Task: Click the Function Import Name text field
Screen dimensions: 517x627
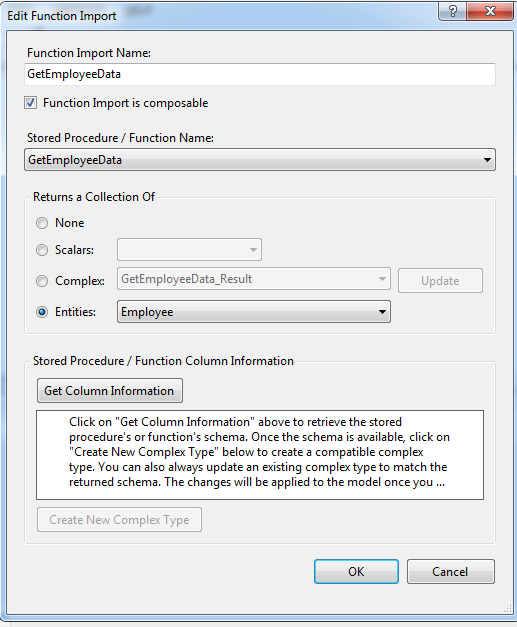Action: tap(260, 74)
